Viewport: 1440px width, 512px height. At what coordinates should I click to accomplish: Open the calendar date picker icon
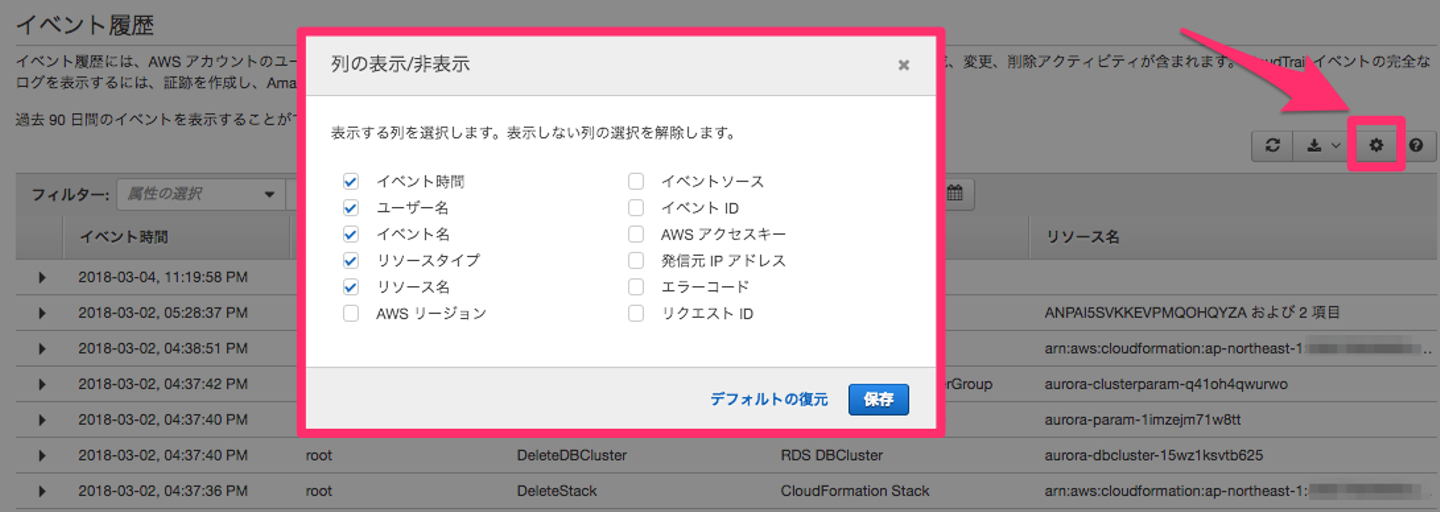[x=955, y=194]
